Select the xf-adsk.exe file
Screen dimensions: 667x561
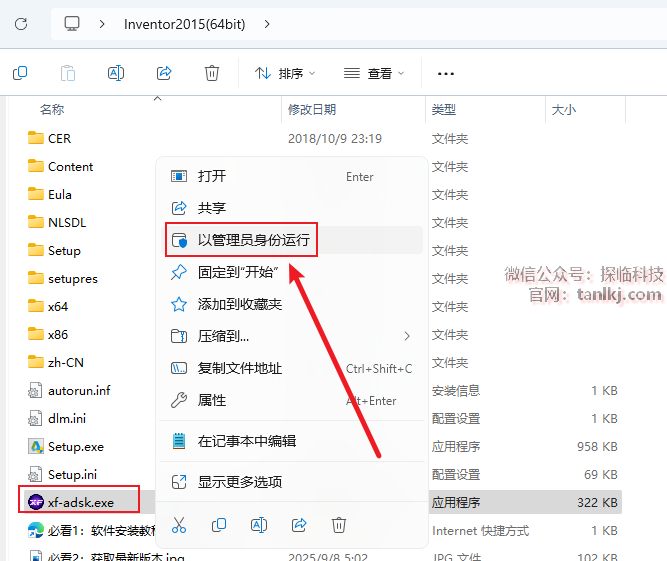79,503
